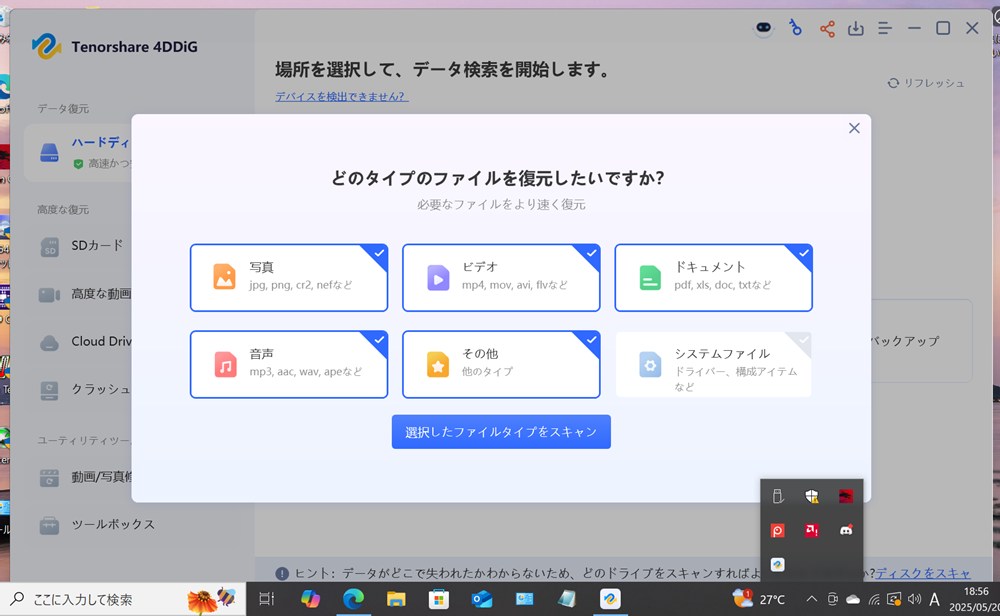The width and height of the screenshot is (1000, 616).
Task: Select SDカード in the sidebar
Action: (97, 246)
